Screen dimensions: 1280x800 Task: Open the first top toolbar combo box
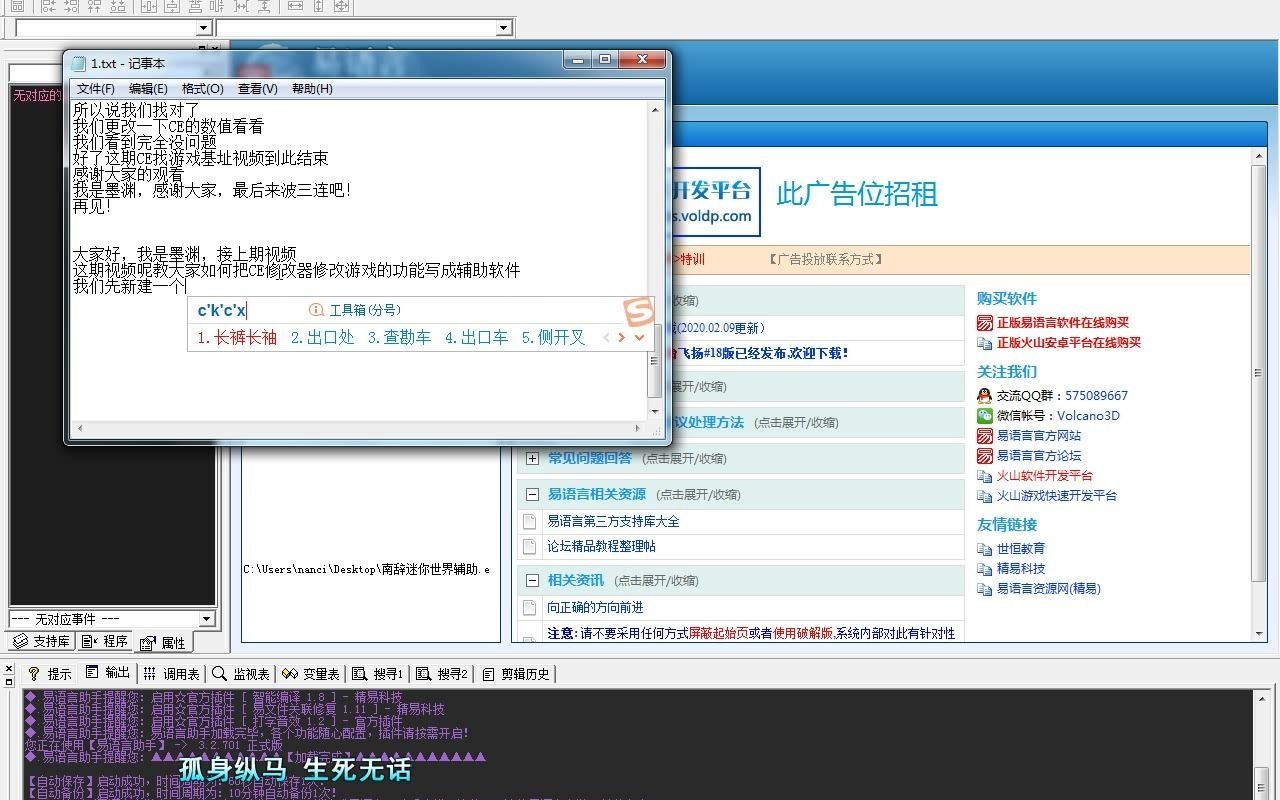205,28
